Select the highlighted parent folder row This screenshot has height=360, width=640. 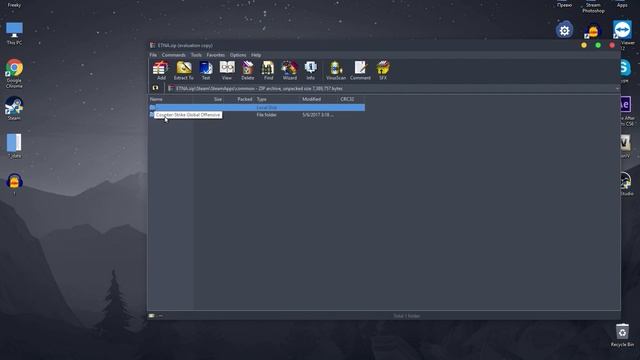tap(257, 107)
